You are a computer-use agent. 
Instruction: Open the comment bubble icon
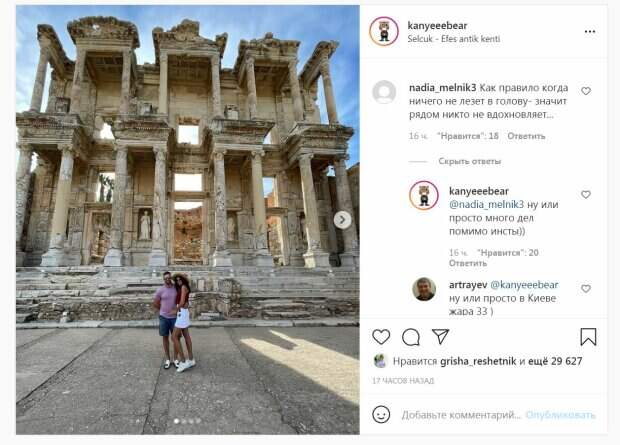click(411, 337)
